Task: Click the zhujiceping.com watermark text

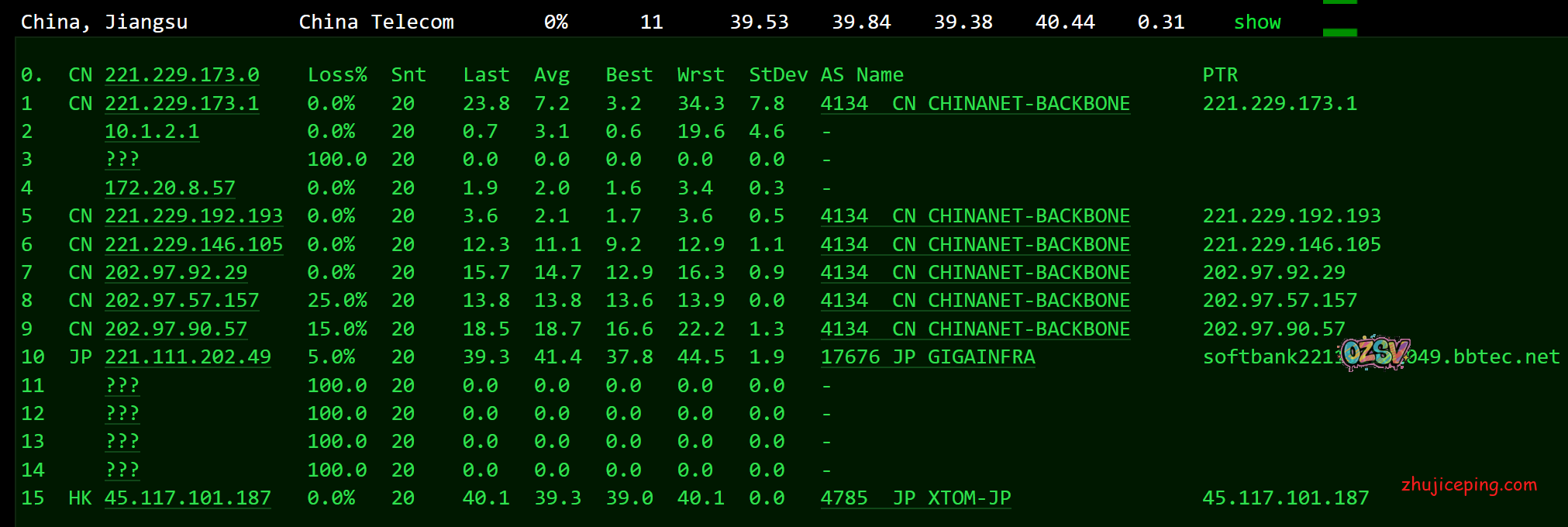Action: [1469, 485]
